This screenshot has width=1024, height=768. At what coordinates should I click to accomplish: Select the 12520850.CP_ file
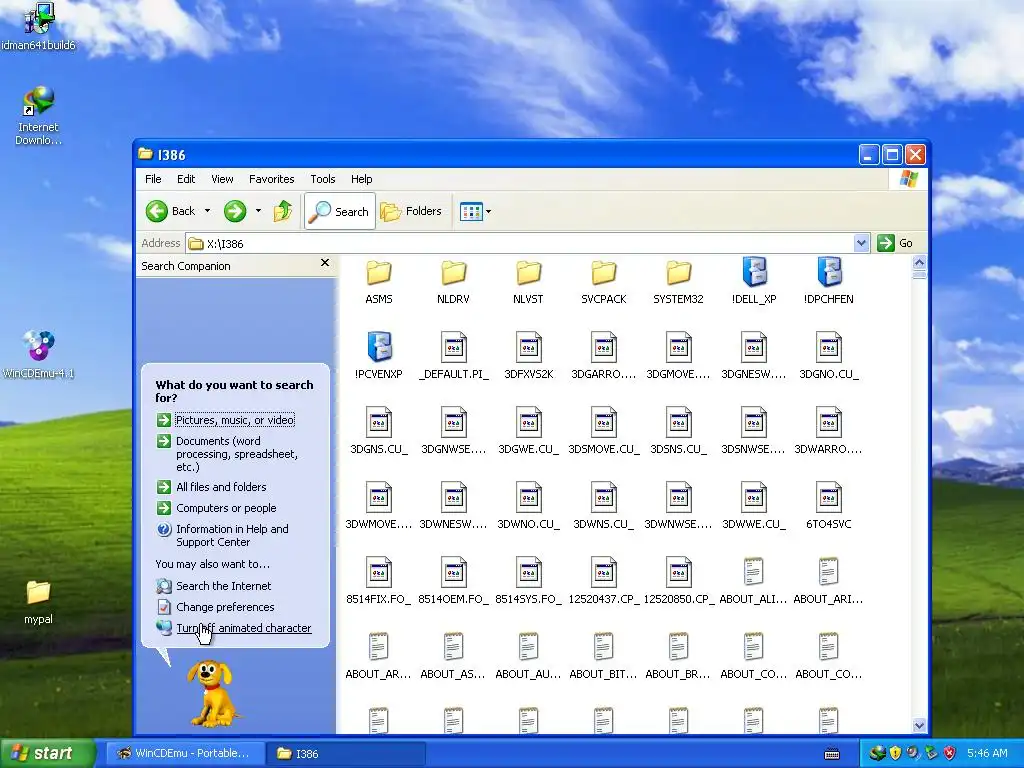679,579
